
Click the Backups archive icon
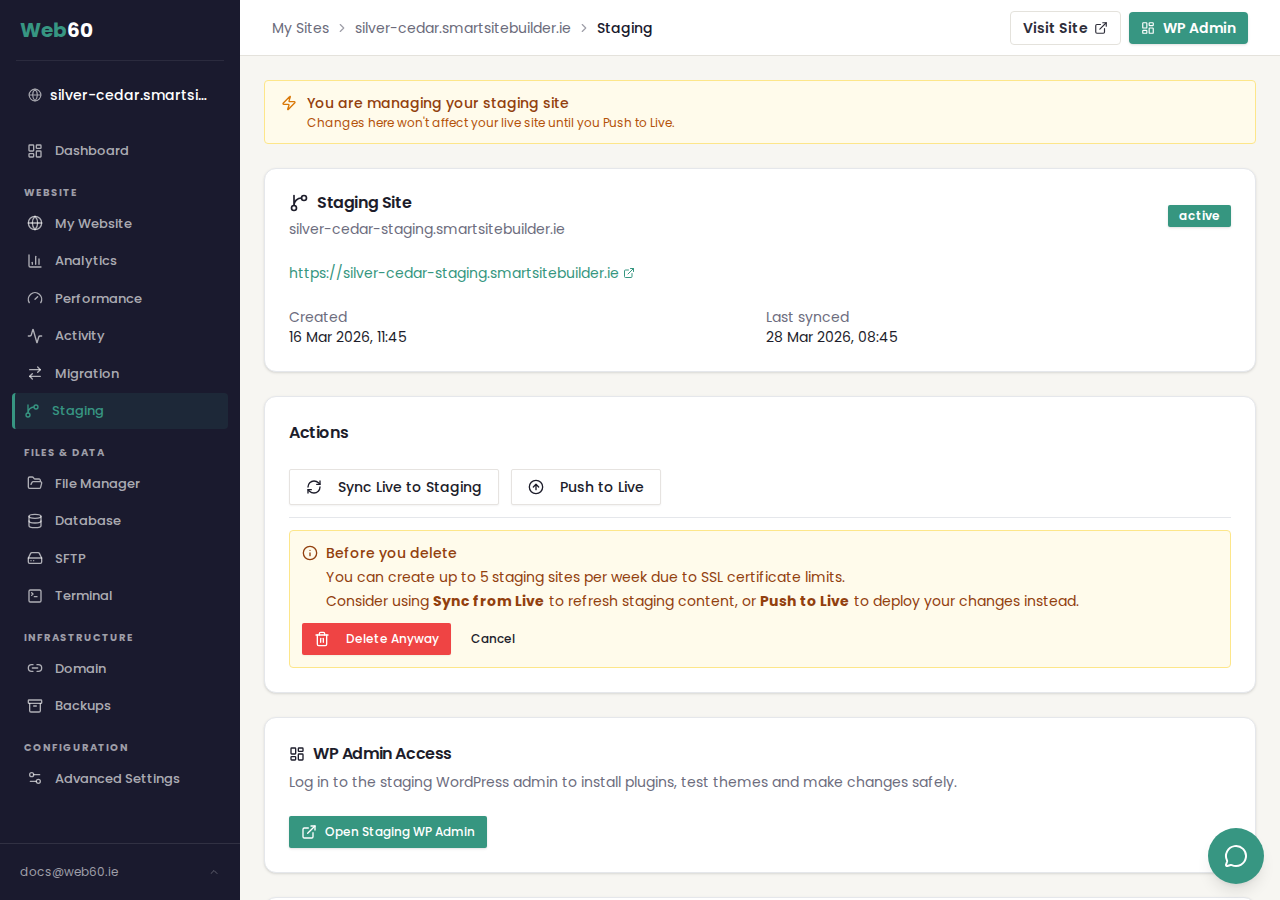tap(34, 705)
